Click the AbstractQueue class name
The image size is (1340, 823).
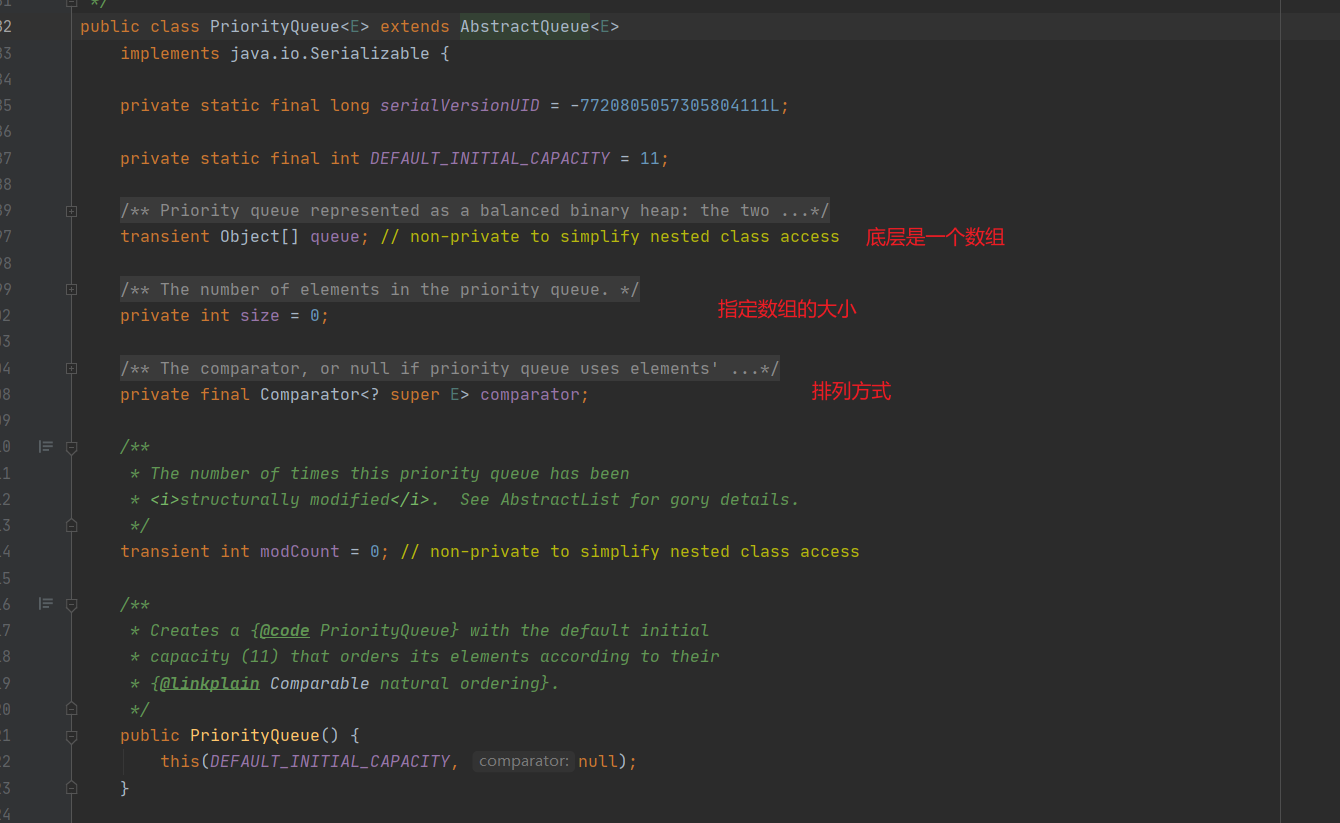[525, 26]
